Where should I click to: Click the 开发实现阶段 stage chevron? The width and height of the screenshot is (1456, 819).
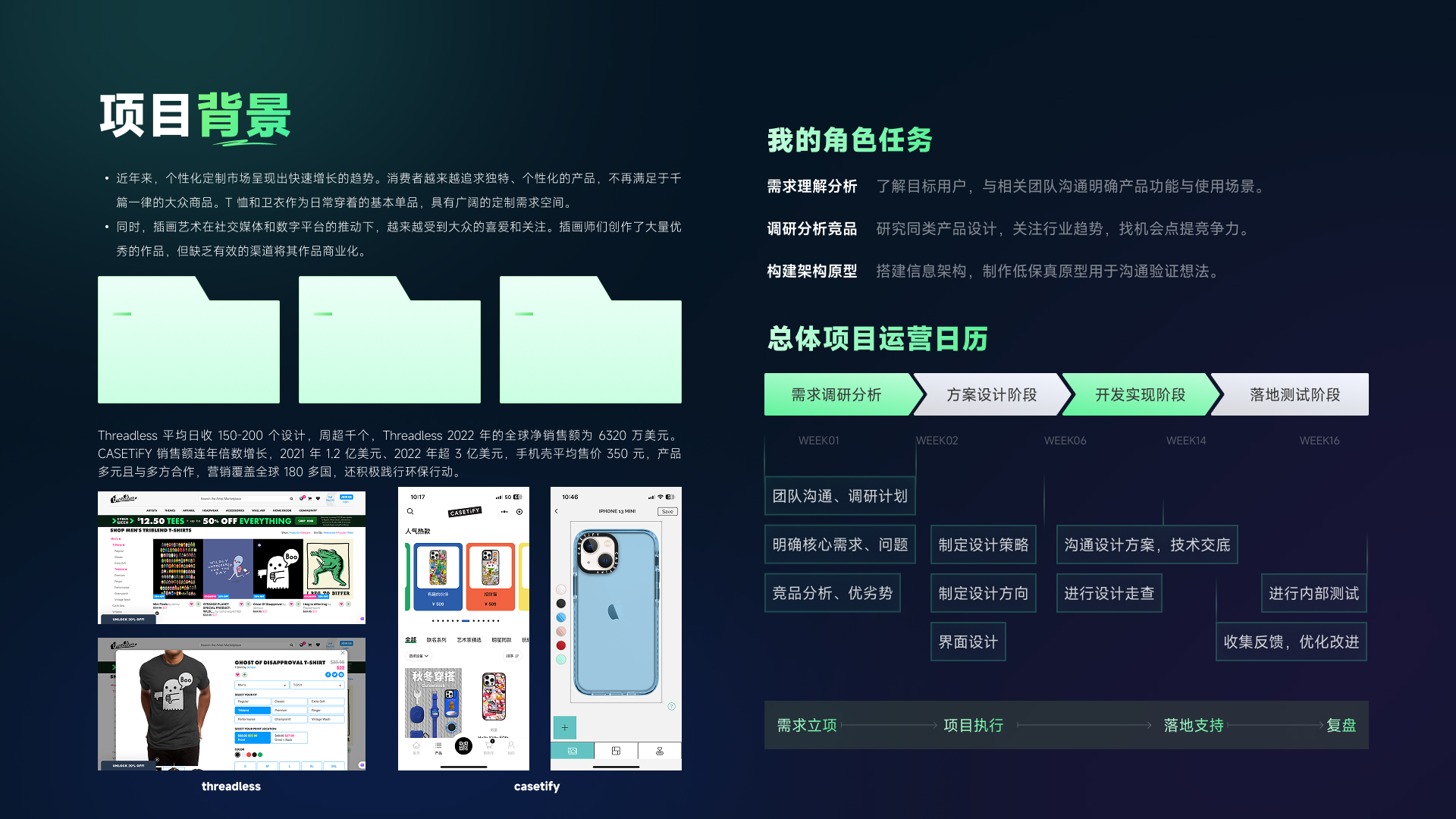1141,394
